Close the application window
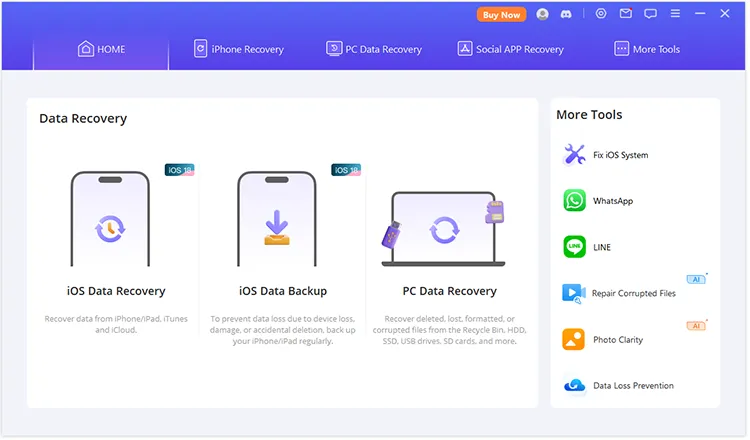 tap(725, 14)
